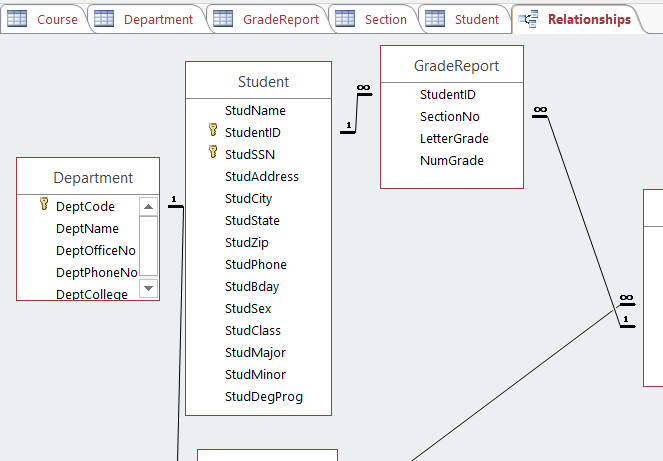Select the GradeReport table header
The height and width of the screenshot is (461, 663).
pyautogui.click(x=456, y=66)
